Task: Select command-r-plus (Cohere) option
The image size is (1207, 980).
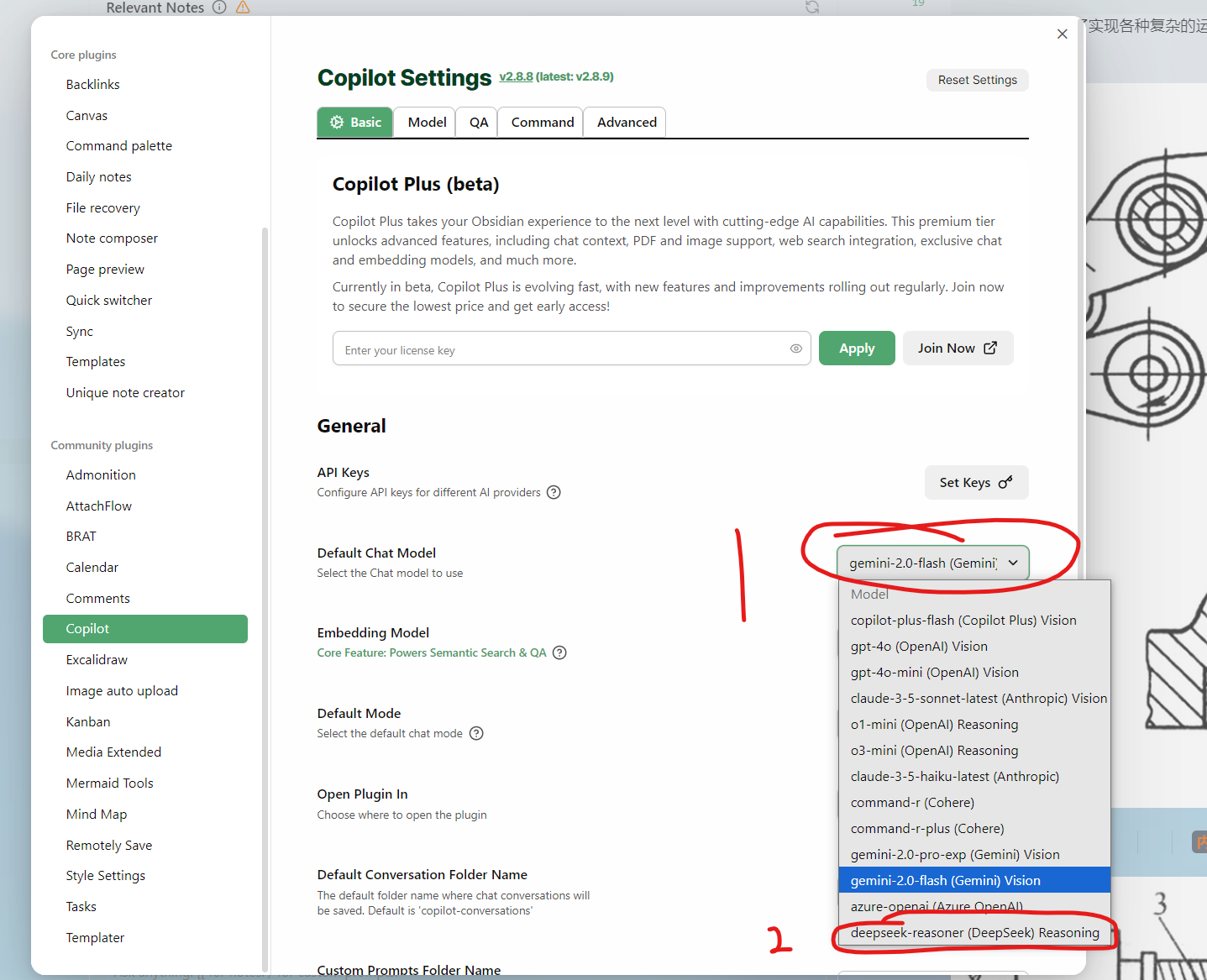Action: (x=974, y=829)
